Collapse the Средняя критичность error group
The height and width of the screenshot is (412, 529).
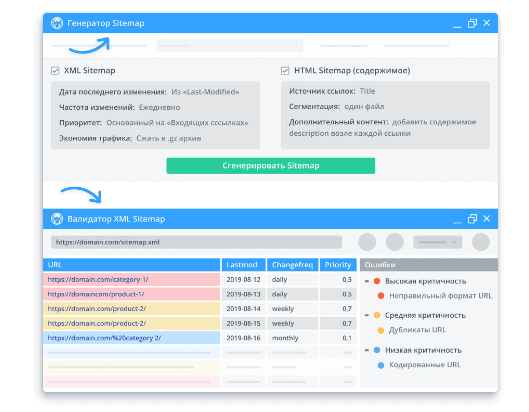(367, 315)
